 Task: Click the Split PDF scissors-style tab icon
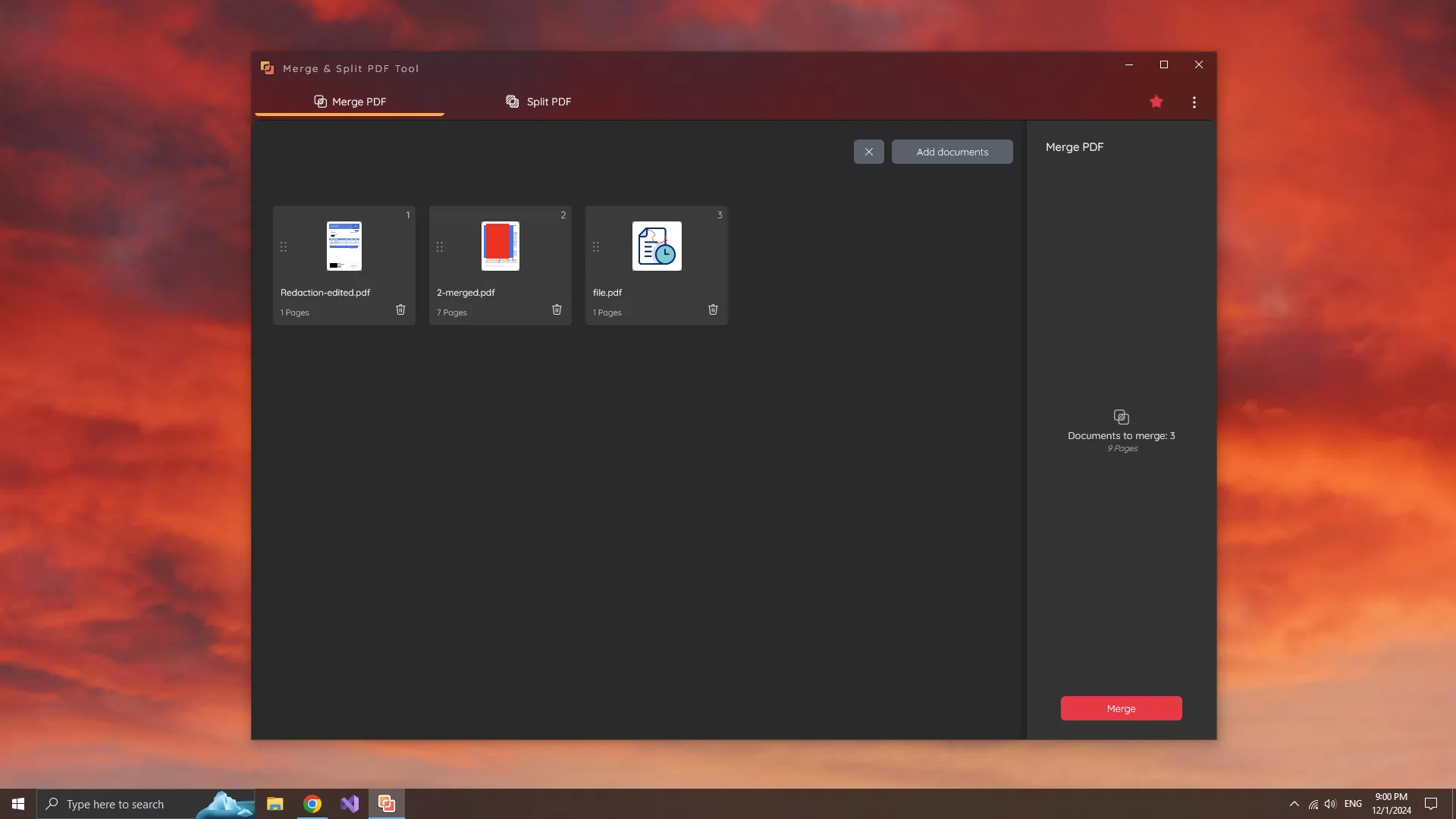[512, 101]
